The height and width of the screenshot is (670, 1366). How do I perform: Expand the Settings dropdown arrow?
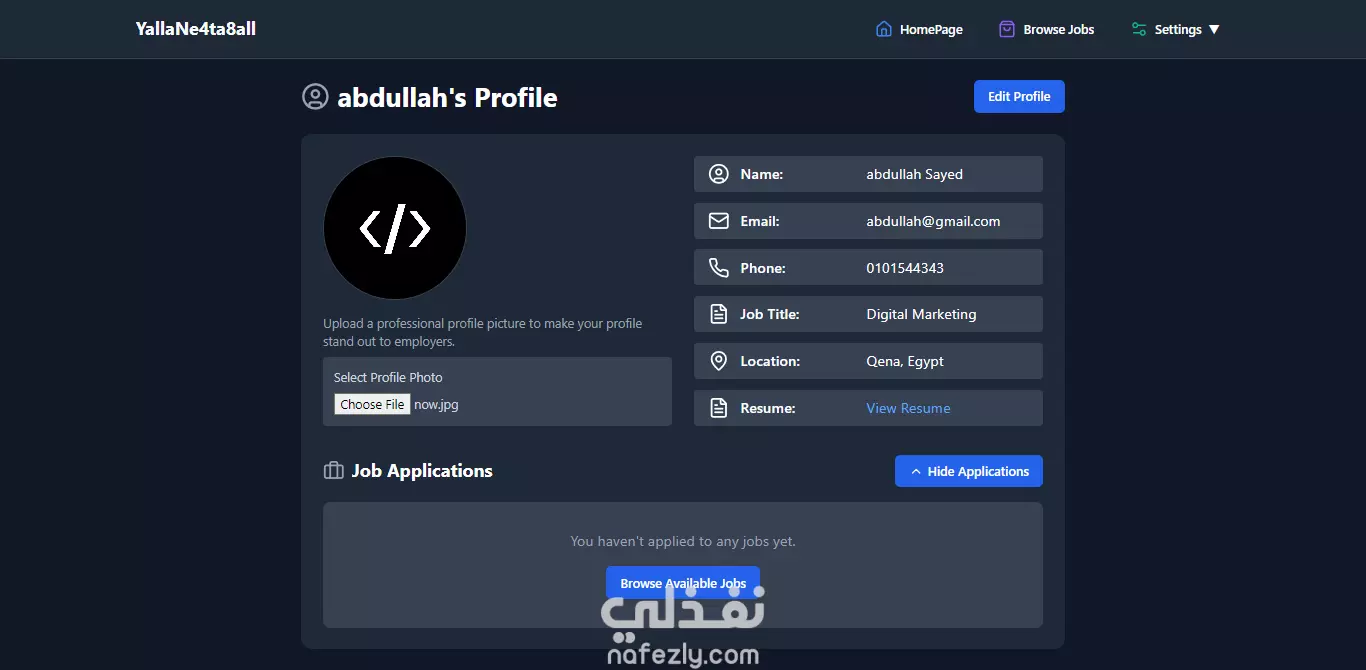(x=1214, y=30)
